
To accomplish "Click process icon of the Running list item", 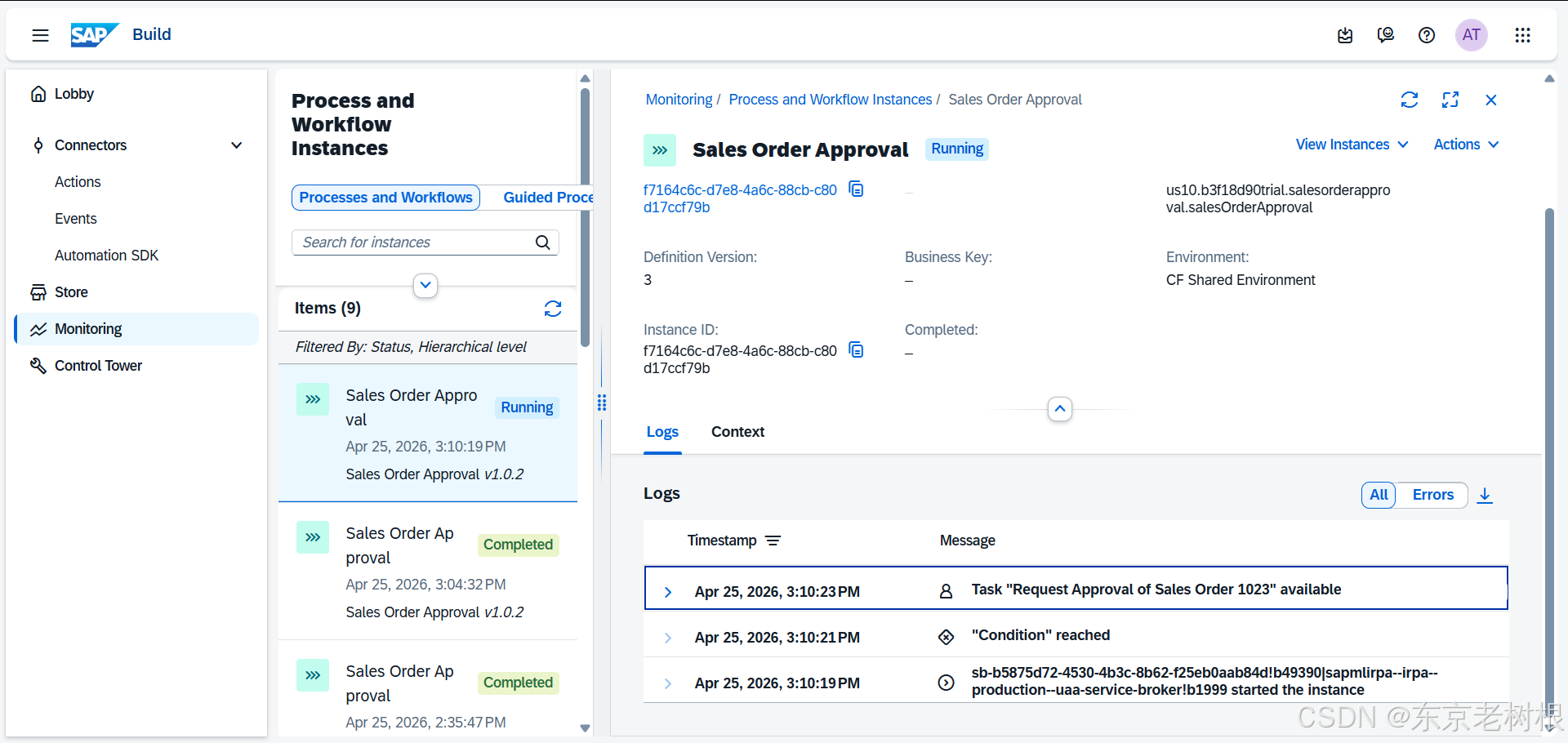I will [x=313, y=399].
